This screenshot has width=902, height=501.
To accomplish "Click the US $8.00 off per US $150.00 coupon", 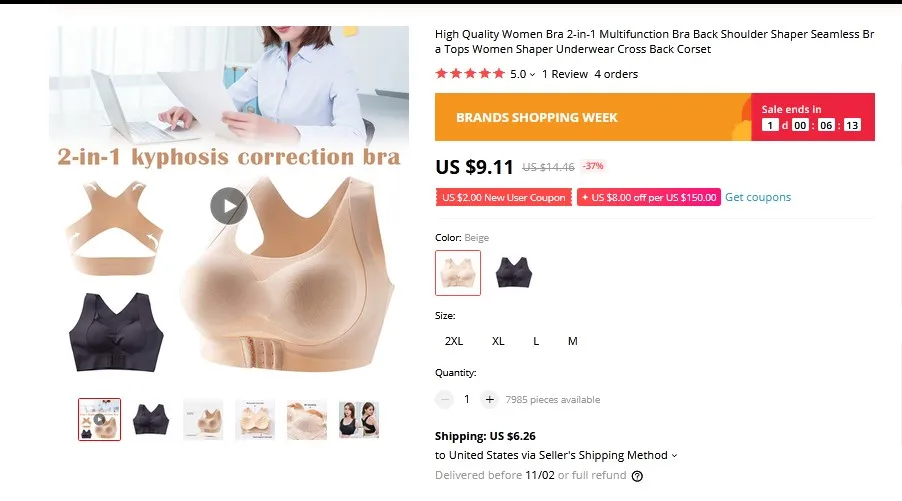I will click(x=649, y=197).
